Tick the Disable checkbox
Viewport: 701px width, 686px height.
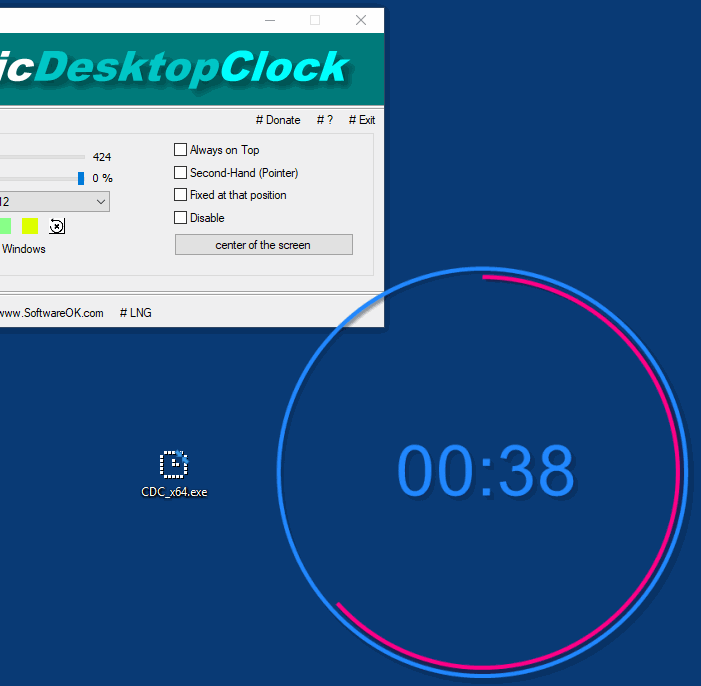[181, 218]
